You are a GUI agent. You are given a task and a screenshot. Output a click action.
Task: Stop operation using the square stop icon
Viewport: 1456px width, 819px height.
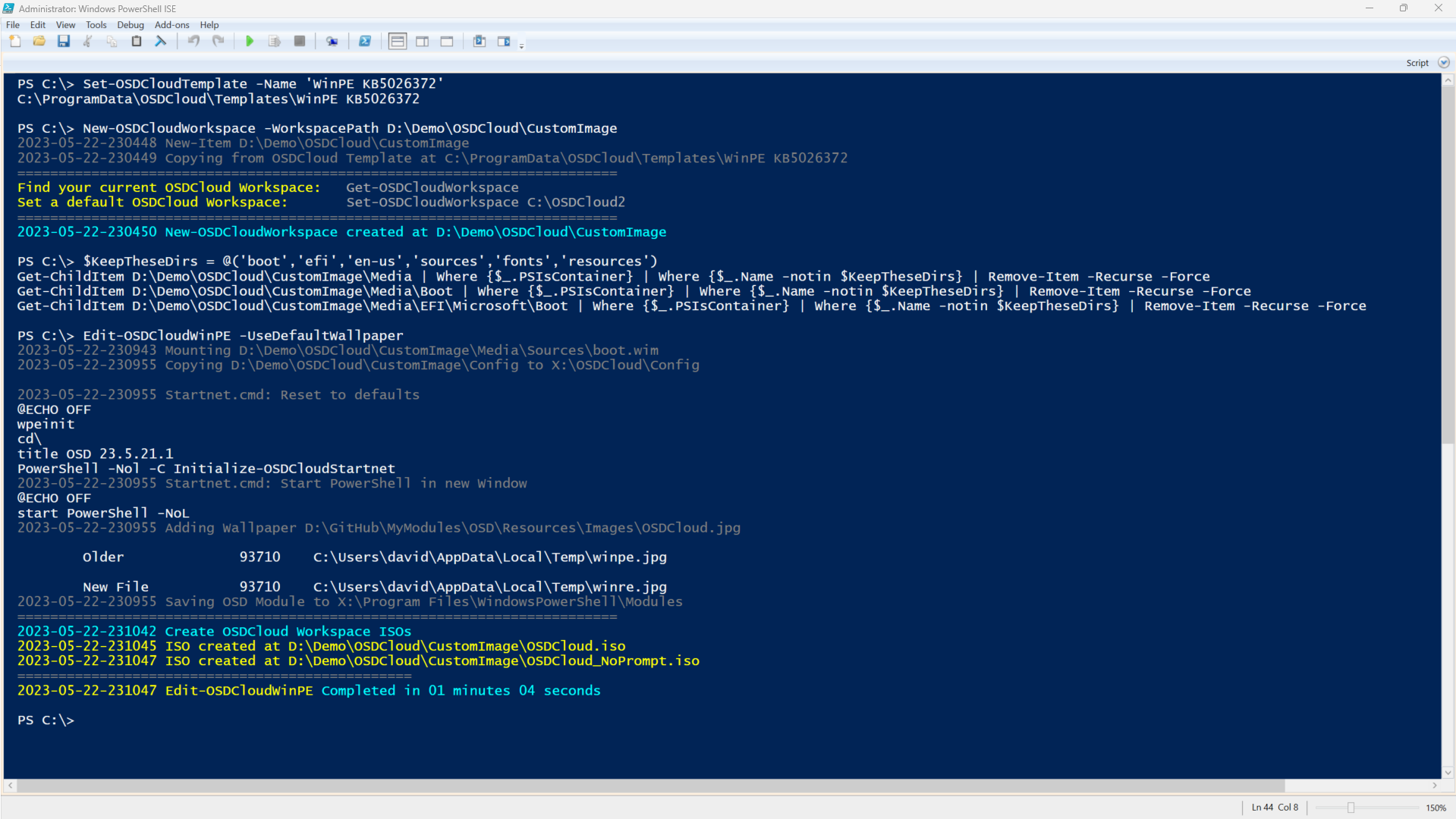click(300, 42)
